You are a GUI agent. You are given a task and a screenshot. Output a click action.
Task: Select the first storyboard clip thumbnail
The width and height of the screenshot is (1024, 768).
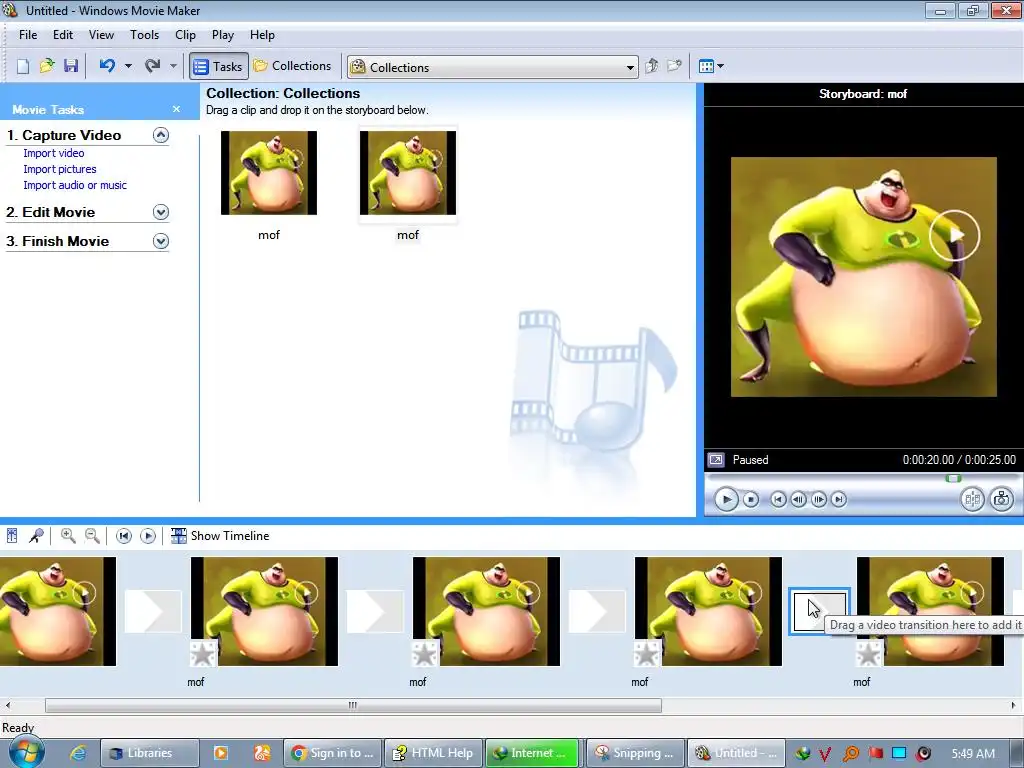pyautogui.click(x=57, y=611)
